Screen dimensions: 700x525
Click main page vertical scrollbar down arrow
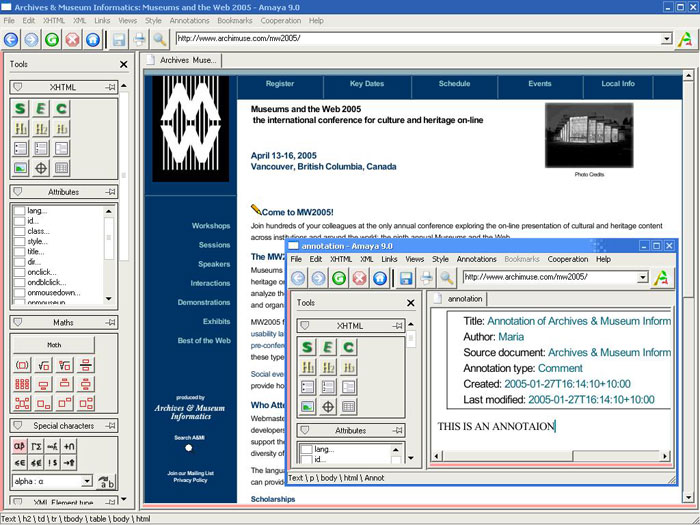[688, 496]
